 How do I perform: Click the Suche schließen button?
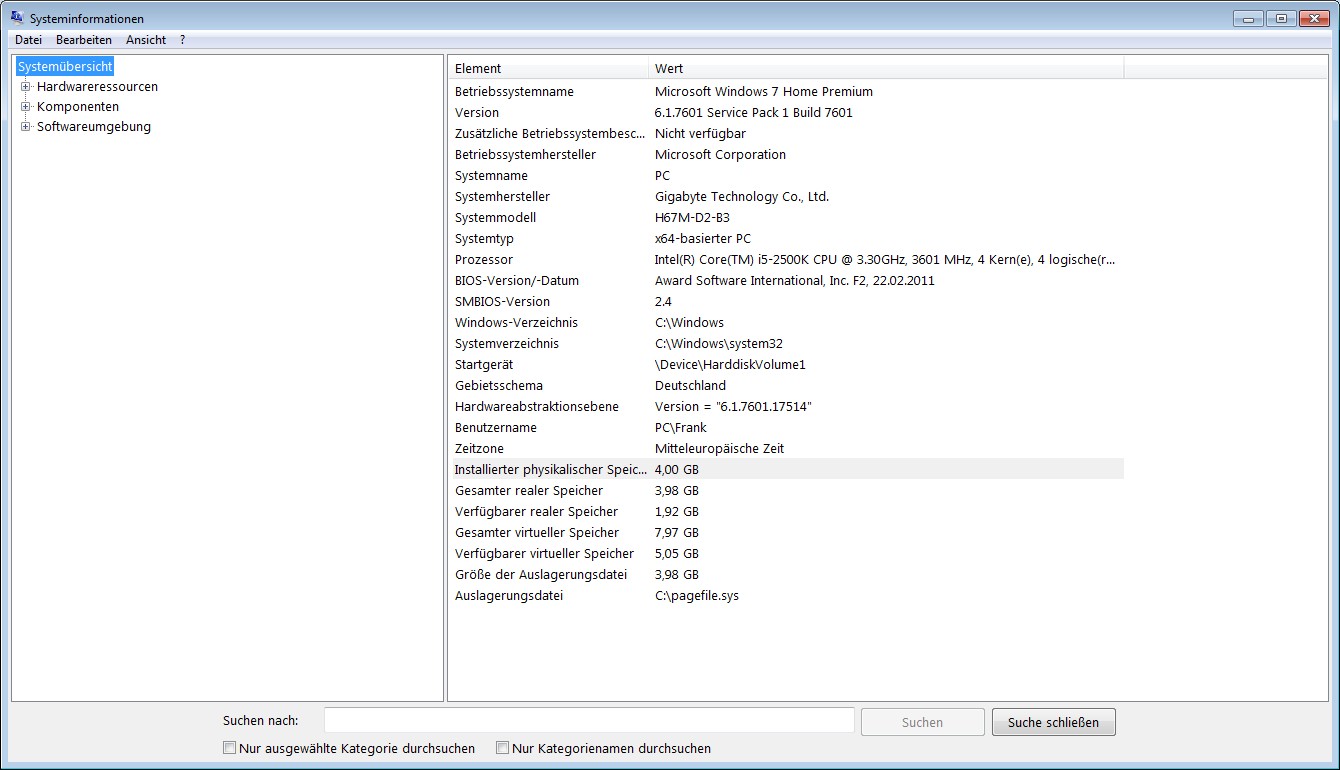1053,722
